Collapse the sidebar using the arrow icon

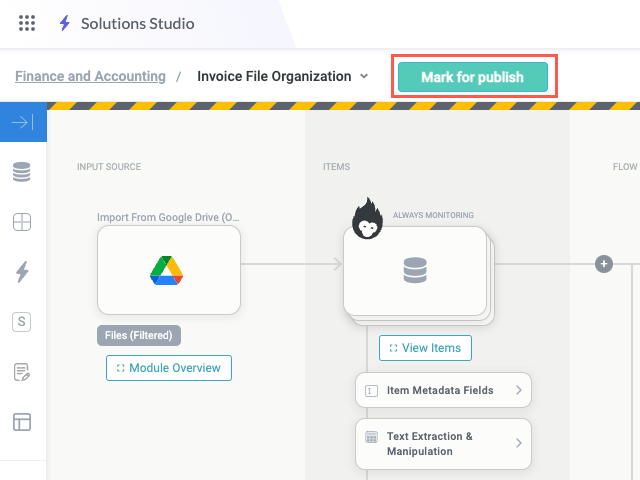click(22, 122)
